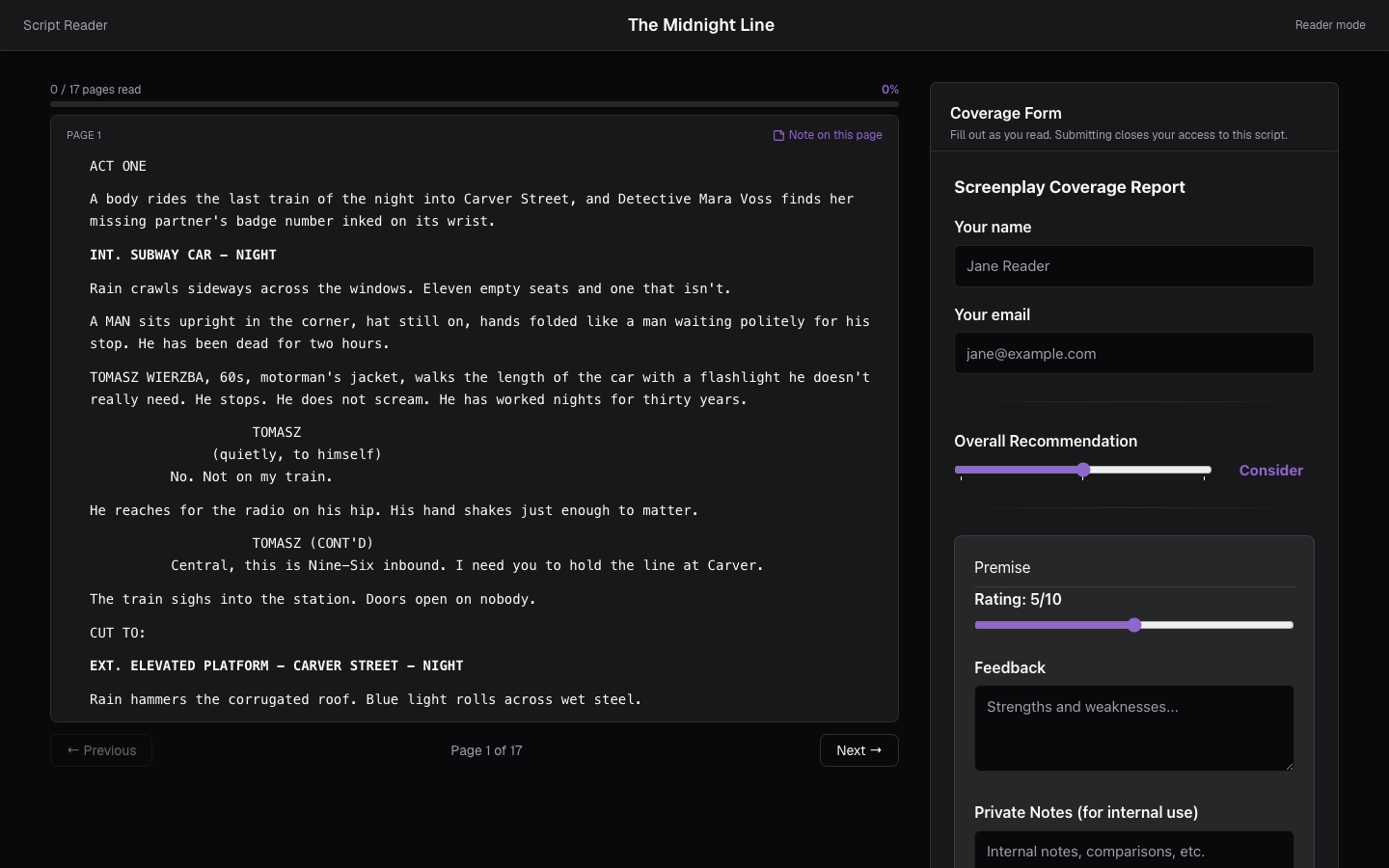
Task: Click the 'Consider' recommendation value
Action: point(1270,471)
